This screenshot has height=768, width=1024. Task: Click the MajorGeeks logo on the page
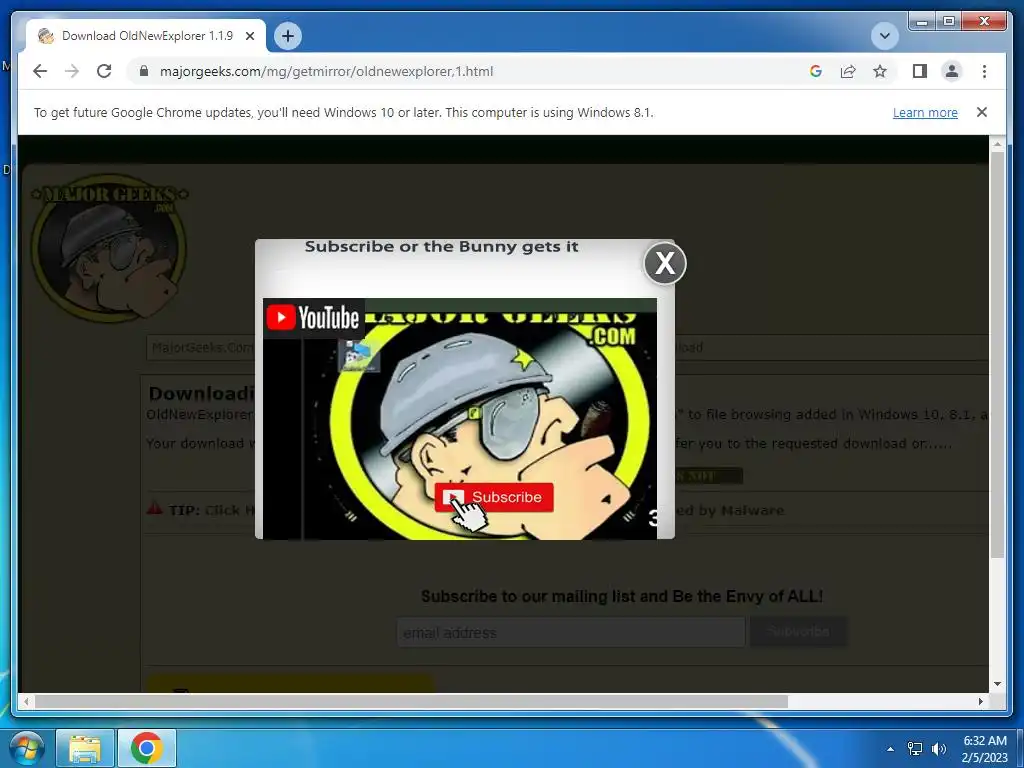tap(109, 248)
